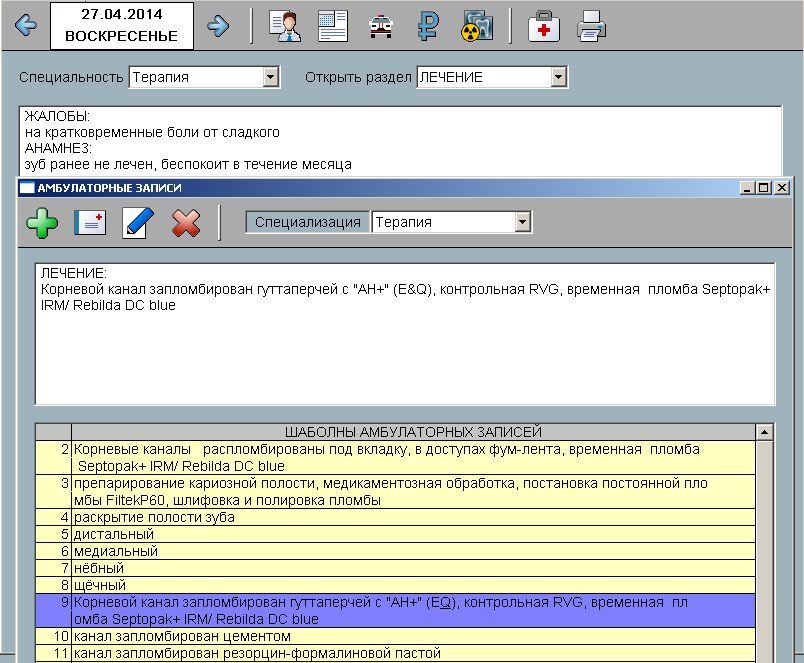Open the X-ray radiation icon
Viewport: 804px width, 663px height.
(477, 26)
